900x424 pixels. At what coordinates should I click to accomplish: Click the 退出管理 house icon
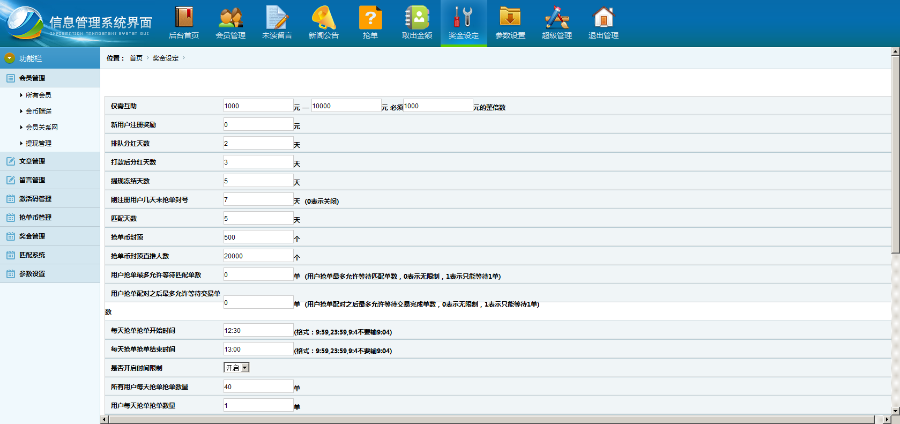click(603, 17)
